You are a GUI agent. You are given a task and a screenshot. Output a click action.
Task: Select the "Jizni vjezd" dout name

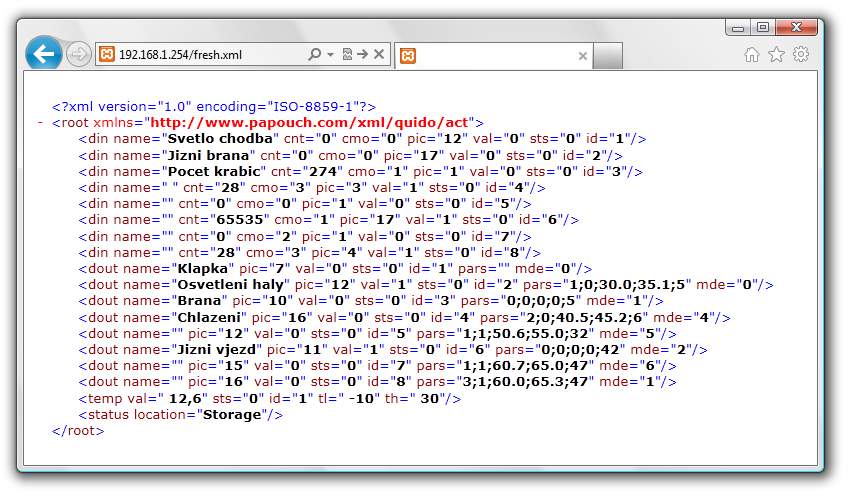pos(216,349)
